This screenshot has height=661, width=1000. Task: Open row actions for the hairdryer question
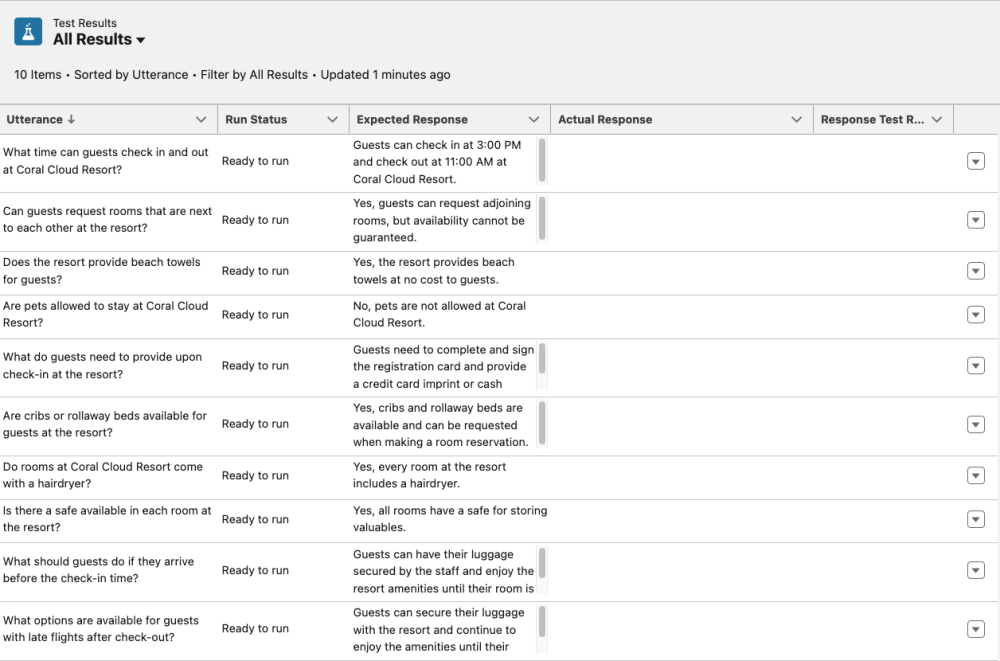(976, 477)
